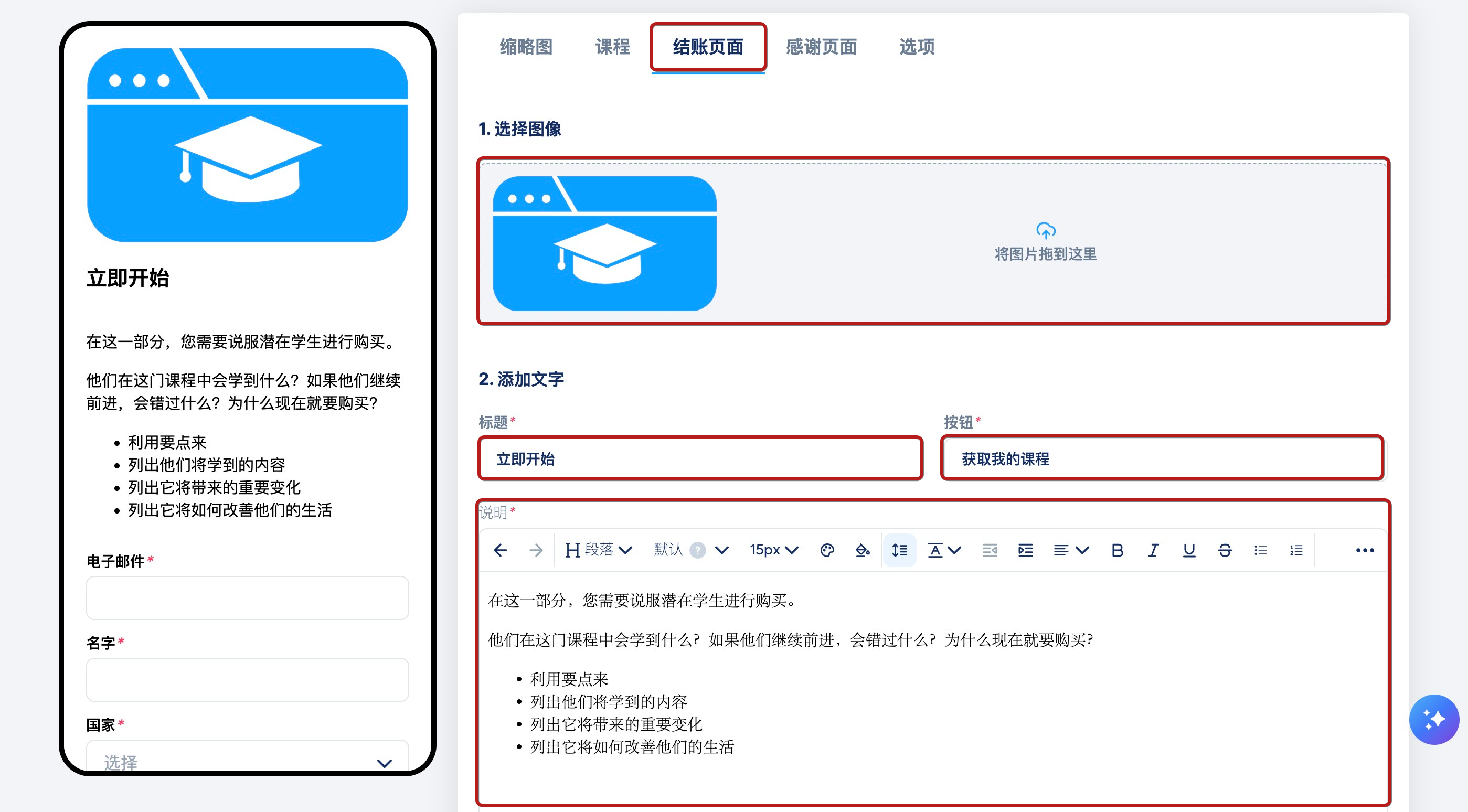Viewport: 1468px width, 812px height.
Task: Insert a bulleted list
Action: 1260,550
